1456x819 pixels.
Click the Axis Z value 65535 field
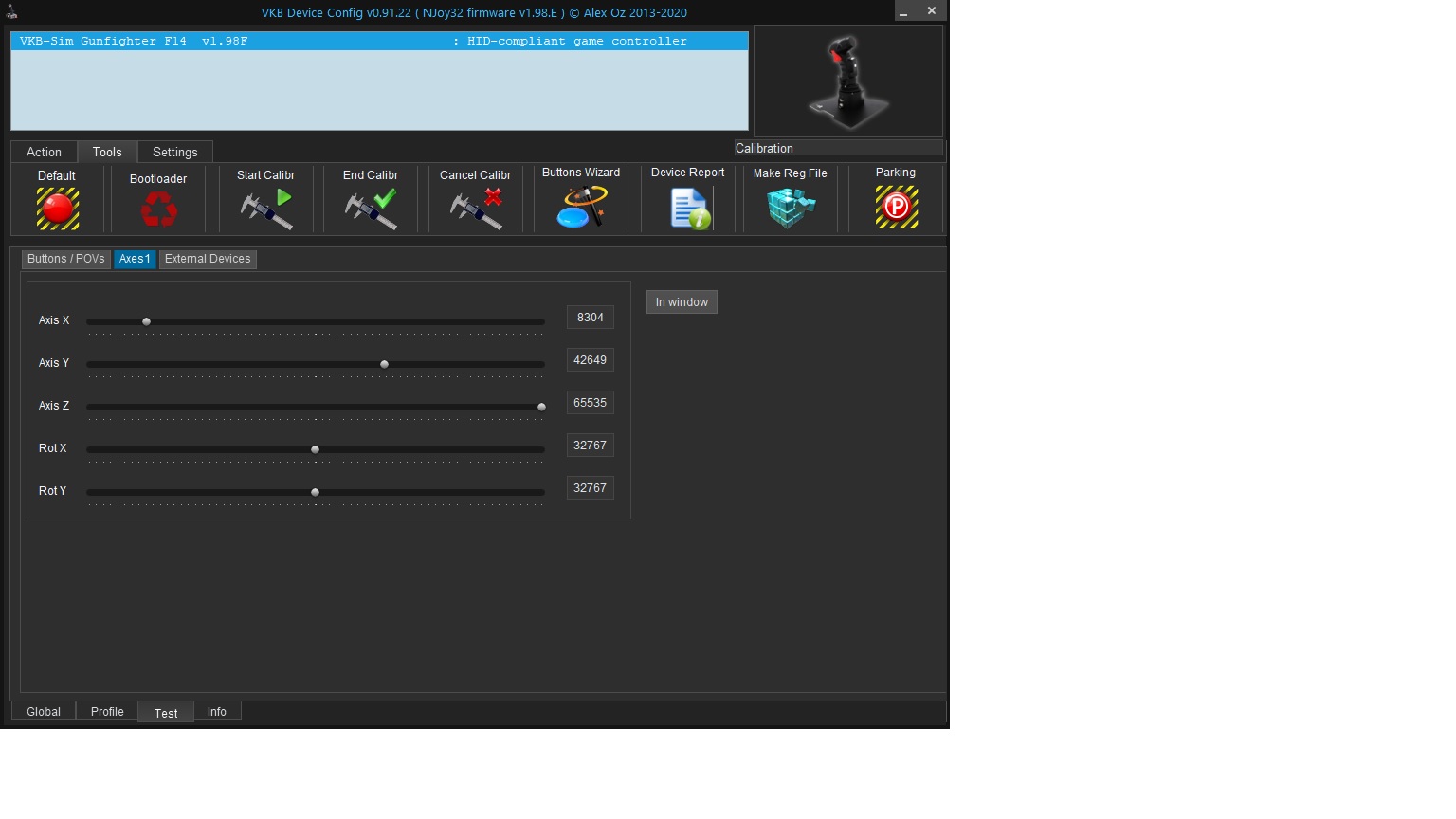coord(591,403)
